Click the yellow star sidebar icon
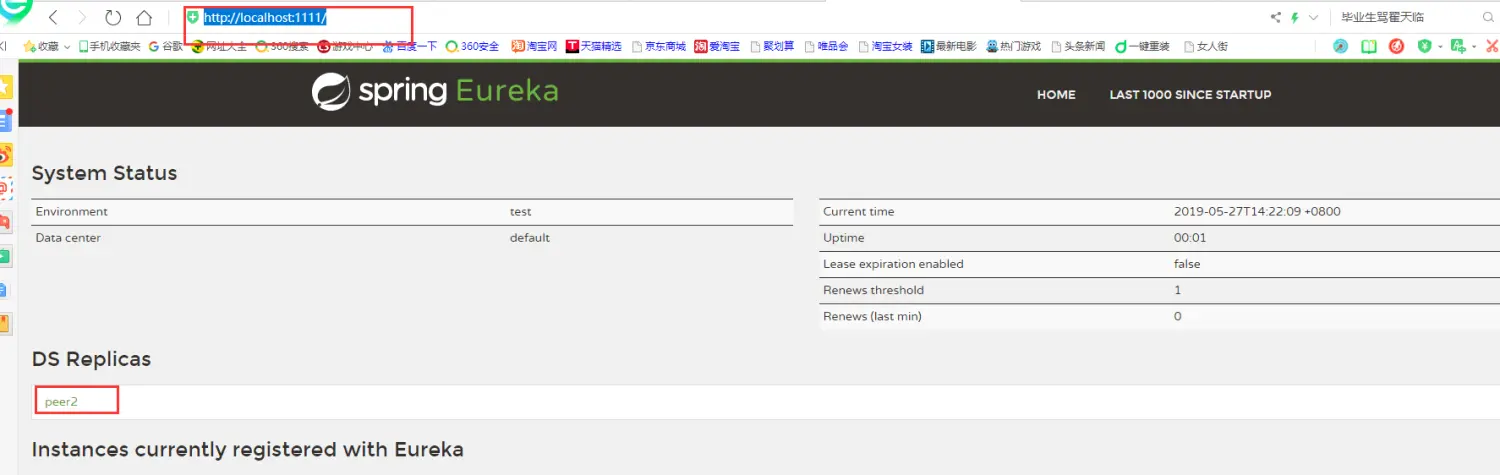 click(x=5, y=87)
